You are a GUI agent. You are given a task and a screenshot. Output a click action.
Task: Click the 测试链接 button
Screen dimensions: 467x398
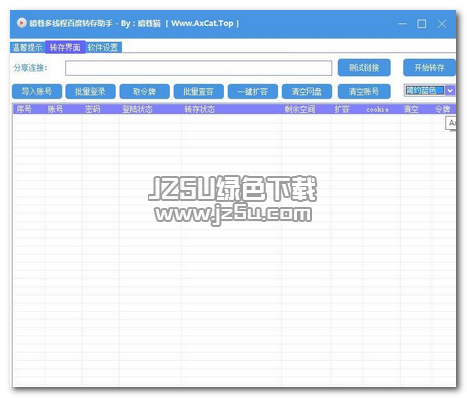point(364,68)
